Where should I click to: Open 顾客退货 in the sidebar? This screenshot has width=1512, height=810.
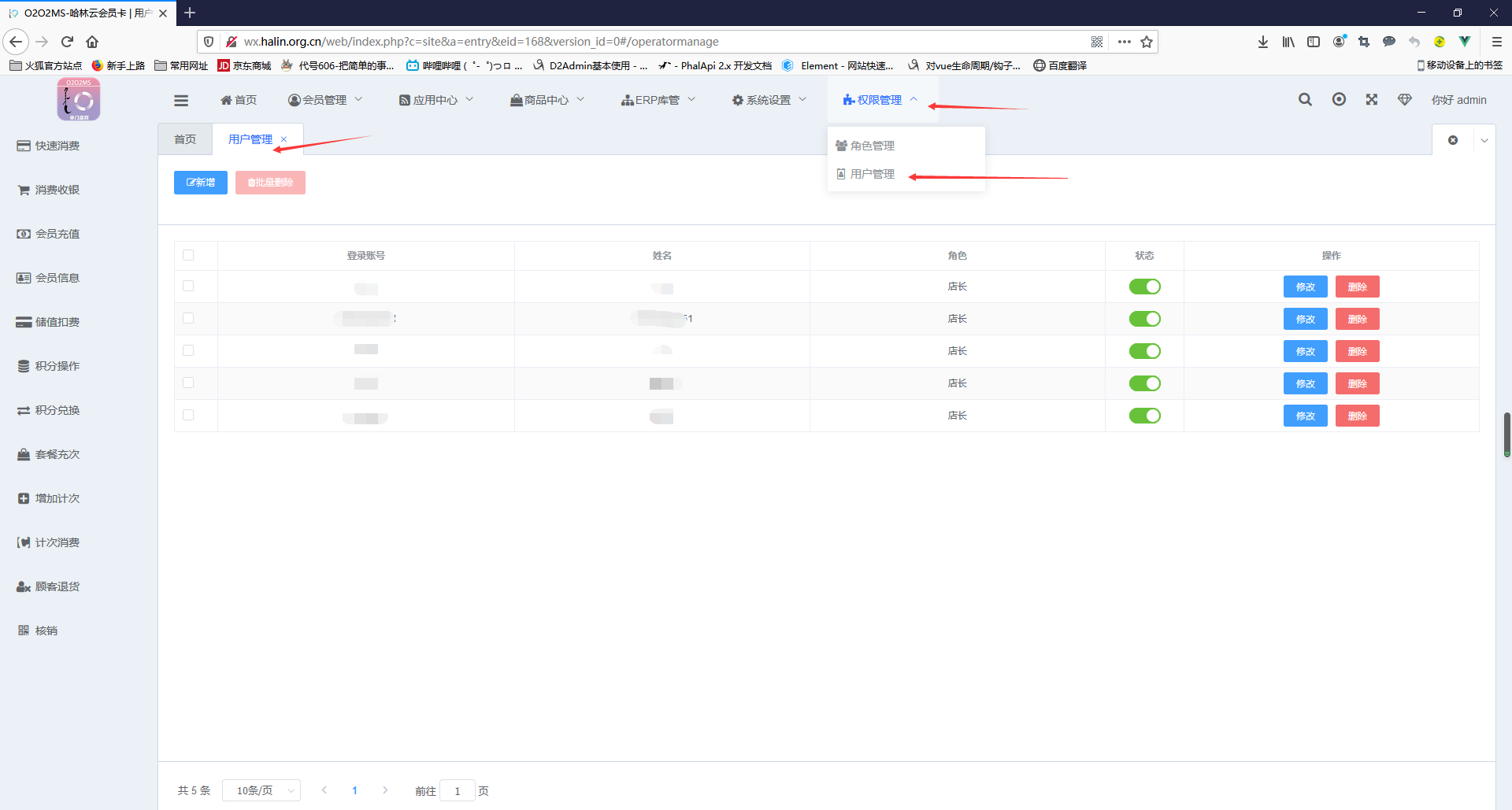(49, 586)
